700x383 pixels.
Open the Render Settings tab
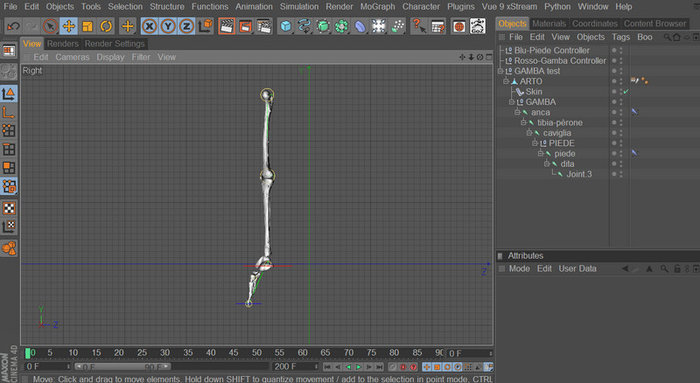[x=115, y=44]
